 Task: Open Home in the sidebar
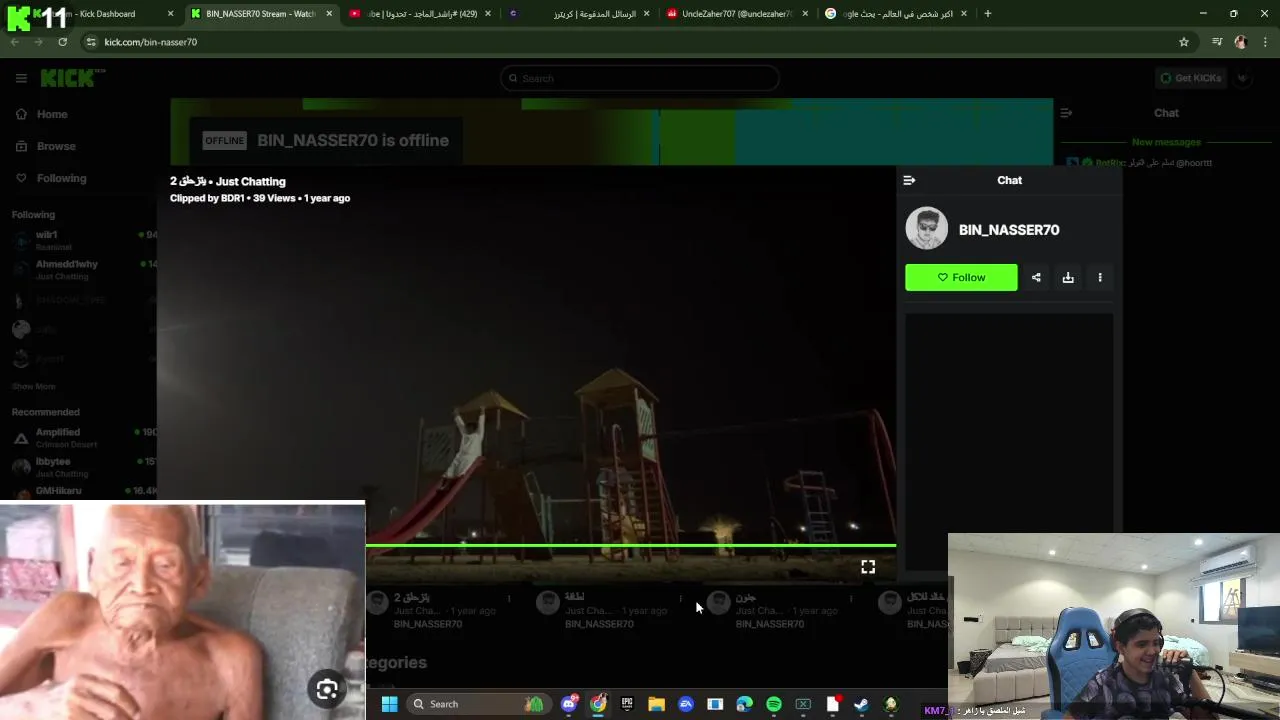tap(42, 114)
